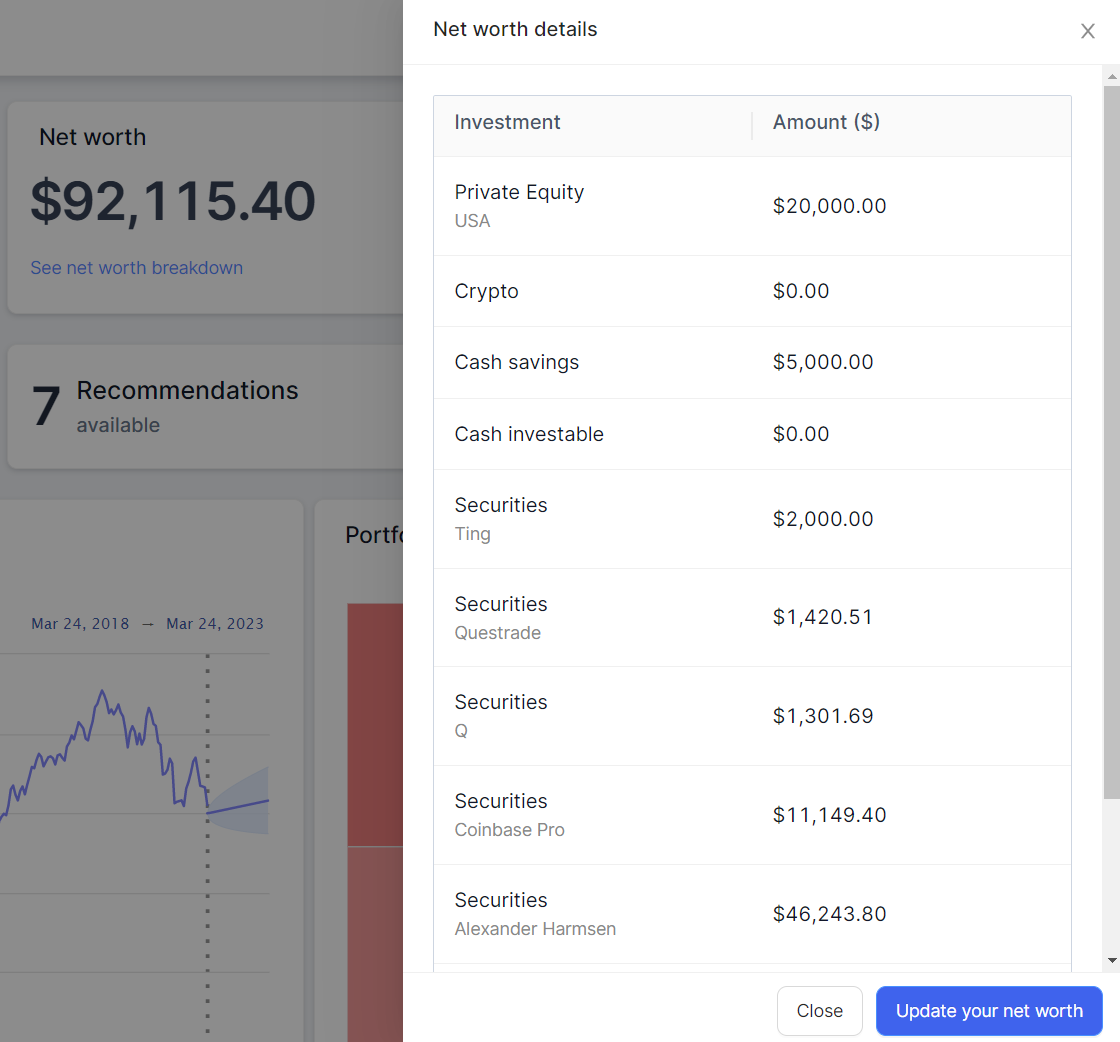Viewport: 1120px width, 1042px height.
Task: Click the panel's vertical scrollbar thumb
Action: [1112, 440]
